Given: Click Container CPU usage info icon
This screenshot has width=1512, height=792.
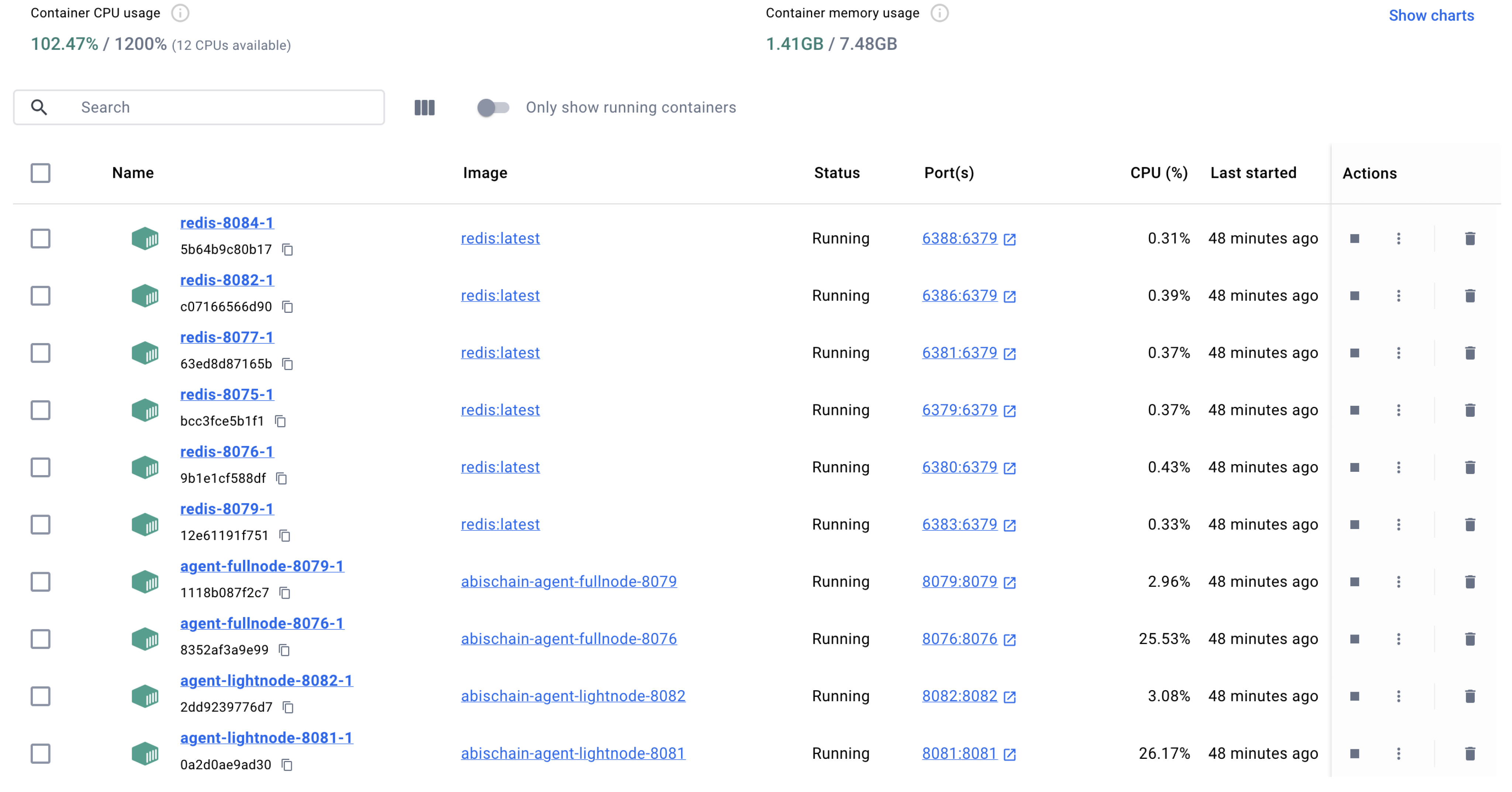Looking at the screenshot, I should point(180,13).
